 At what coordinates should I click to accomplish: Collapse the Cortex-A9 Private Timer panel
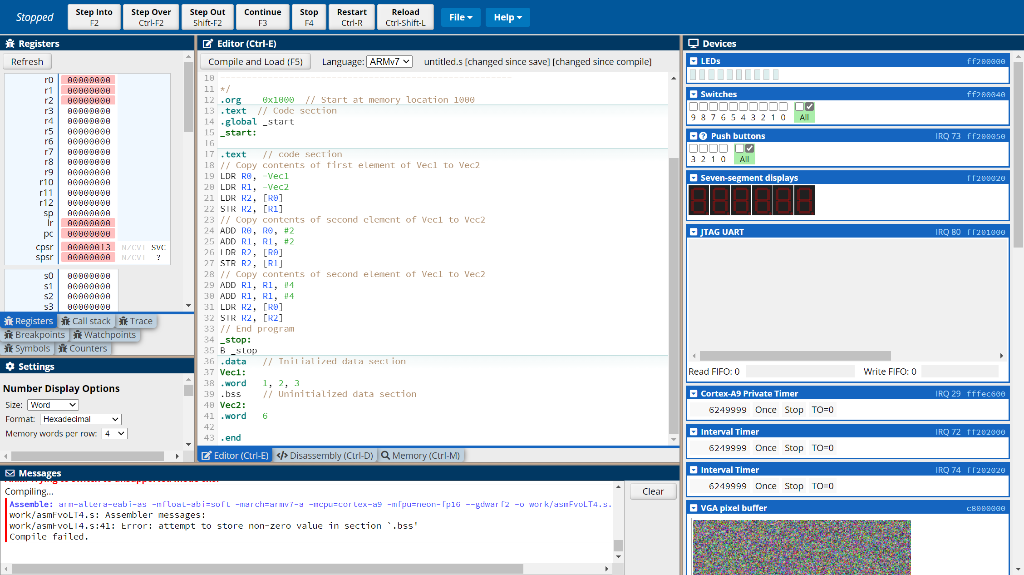(x=694, y=394)
